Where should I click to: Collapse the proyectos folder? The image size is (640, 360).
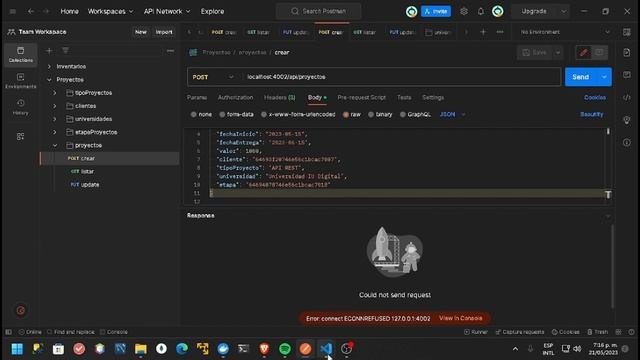coord(55,145)
